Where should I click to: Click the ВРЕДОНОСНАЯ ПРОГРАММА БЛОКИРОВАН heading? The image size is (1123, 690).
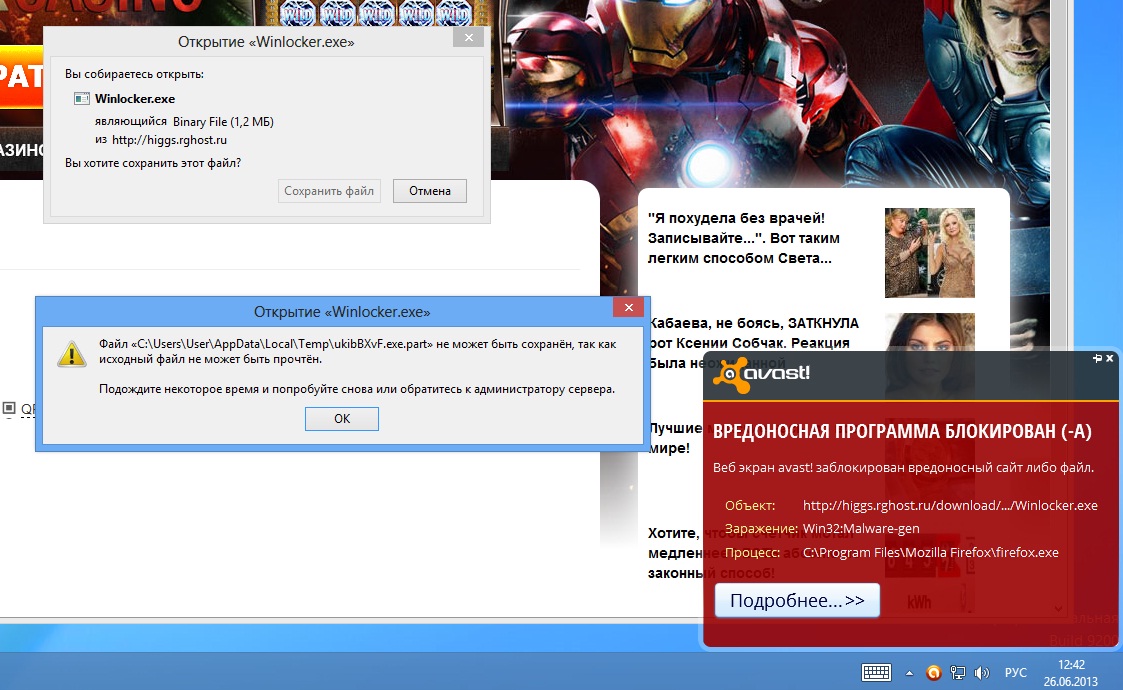pos(902,431)
